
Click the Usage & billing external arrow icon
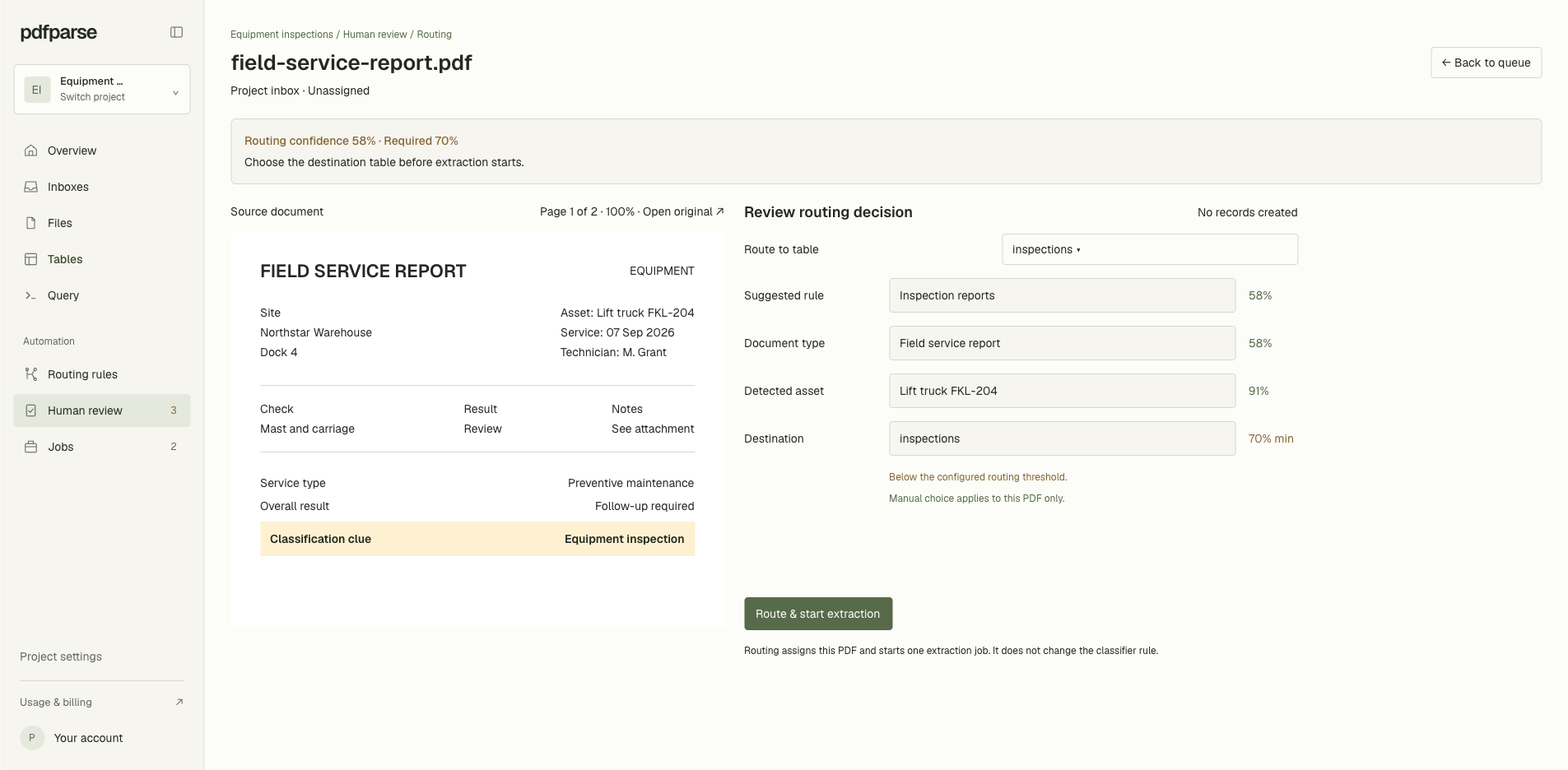[179, 702]
